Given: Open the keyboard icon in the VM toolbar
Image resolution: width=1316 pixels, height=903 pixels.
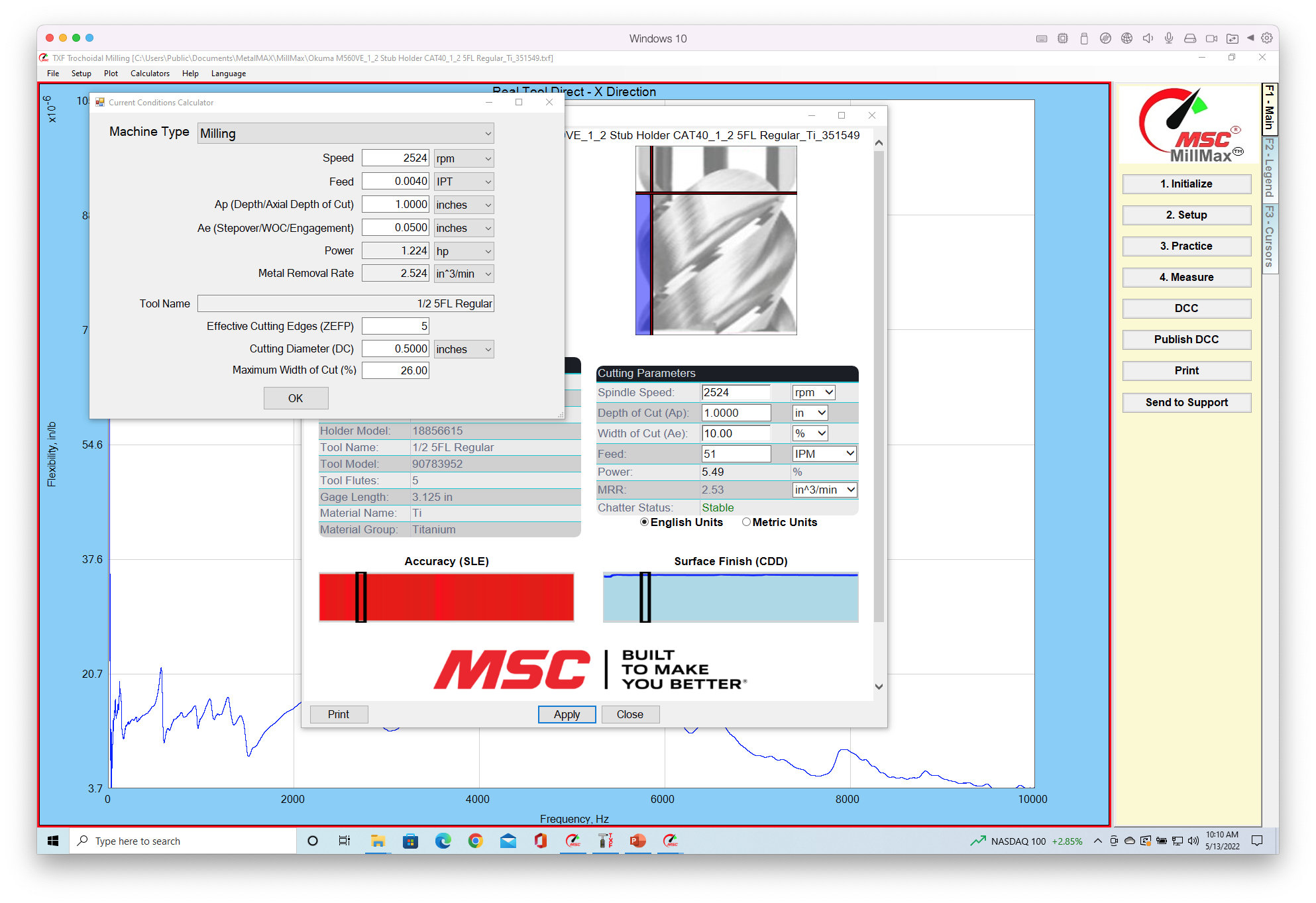Looking at the screenshot, I should point(1042,38).
